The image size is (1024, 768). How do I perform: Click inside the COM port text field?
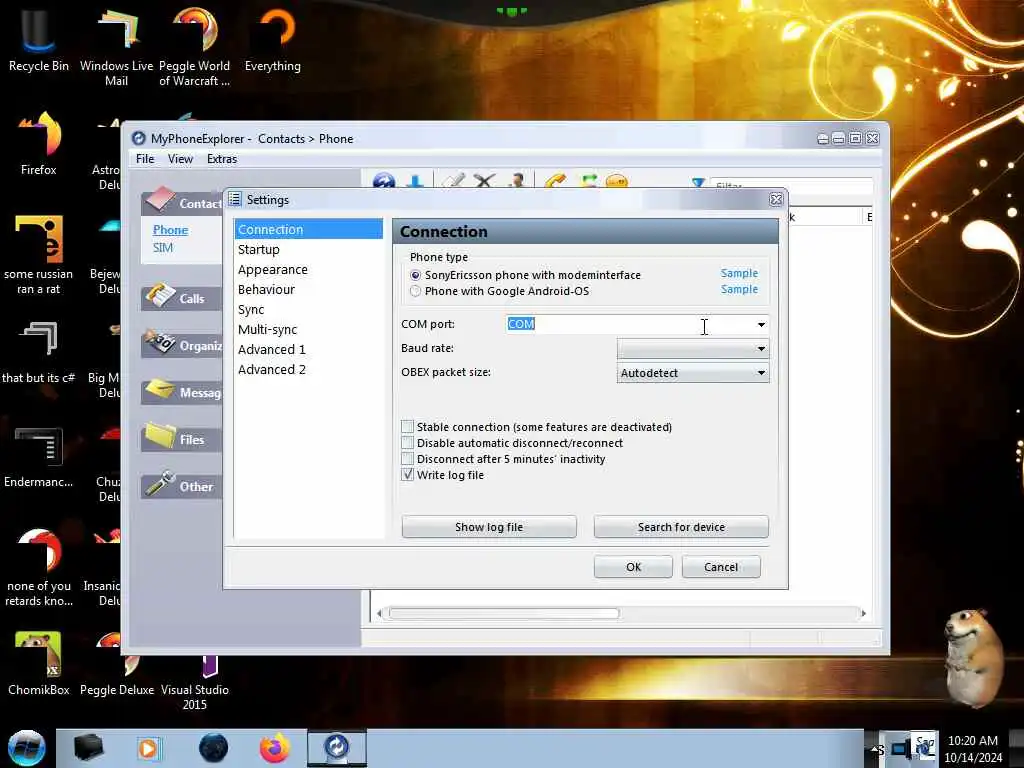pyautogui.click(x=630, y=324)
